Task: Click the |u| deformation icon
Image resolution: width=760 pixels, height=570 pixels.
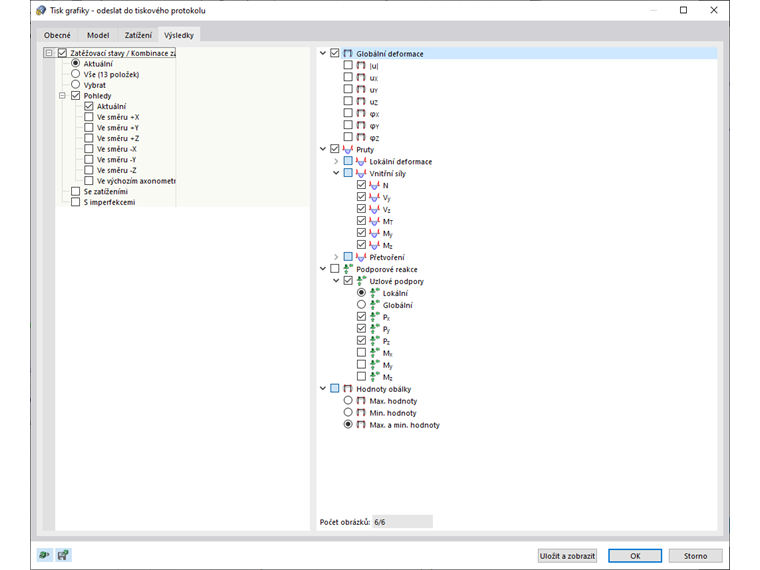Action: click(361, 65)
